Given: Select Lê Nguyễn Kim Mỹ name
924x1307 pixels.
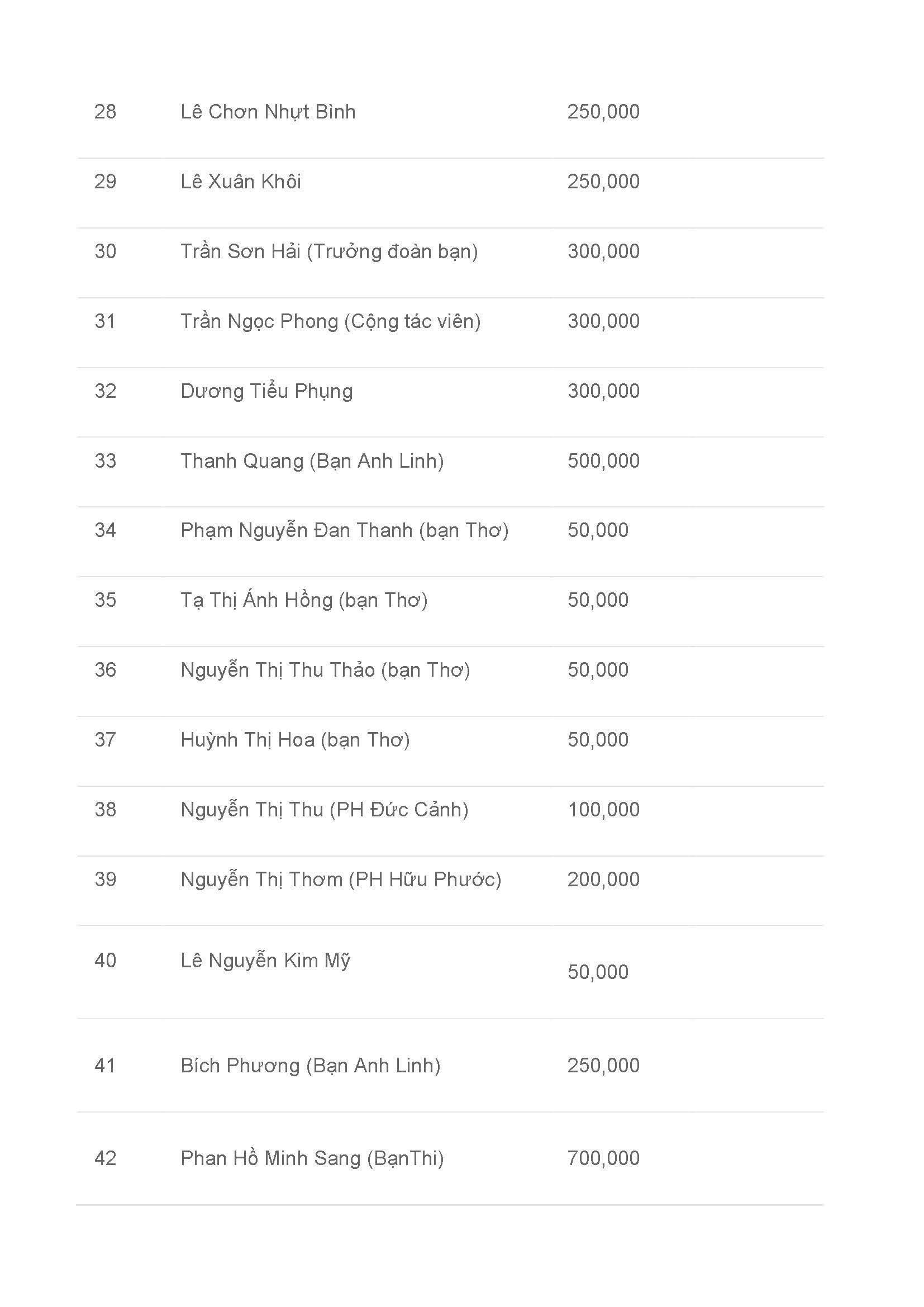Looking at the screenshot, I should pos(266,961).
